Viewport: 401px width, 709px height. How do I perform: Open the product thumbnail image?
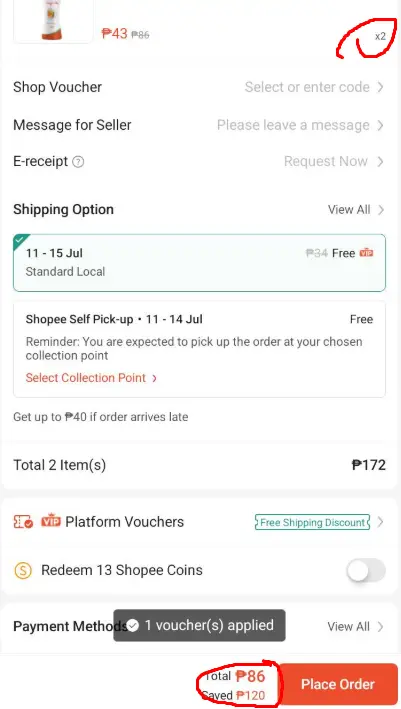pos(53,21)
